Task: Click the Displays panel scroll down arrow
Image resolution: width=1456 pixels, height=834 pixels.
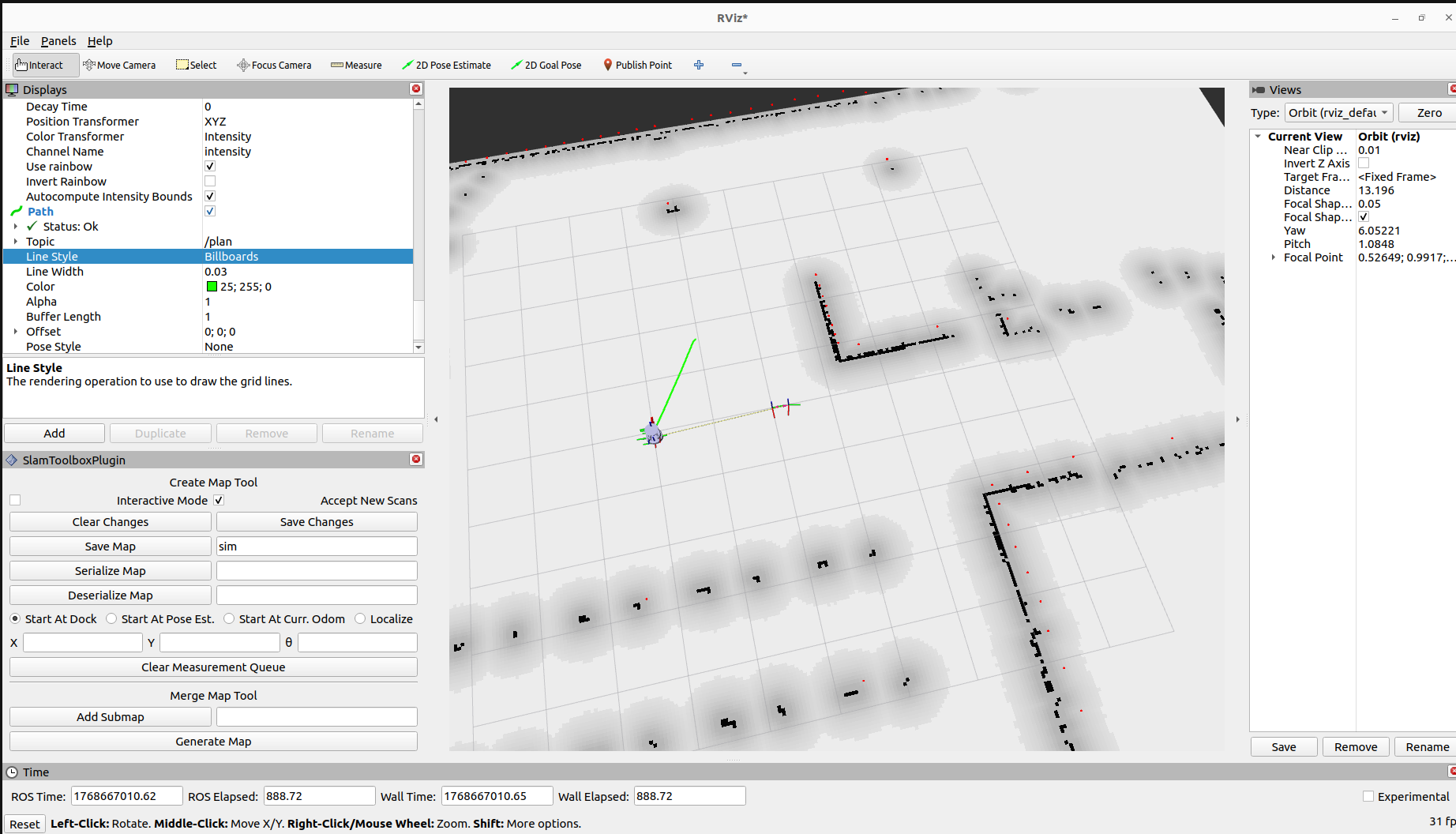Action: (418, 347)
